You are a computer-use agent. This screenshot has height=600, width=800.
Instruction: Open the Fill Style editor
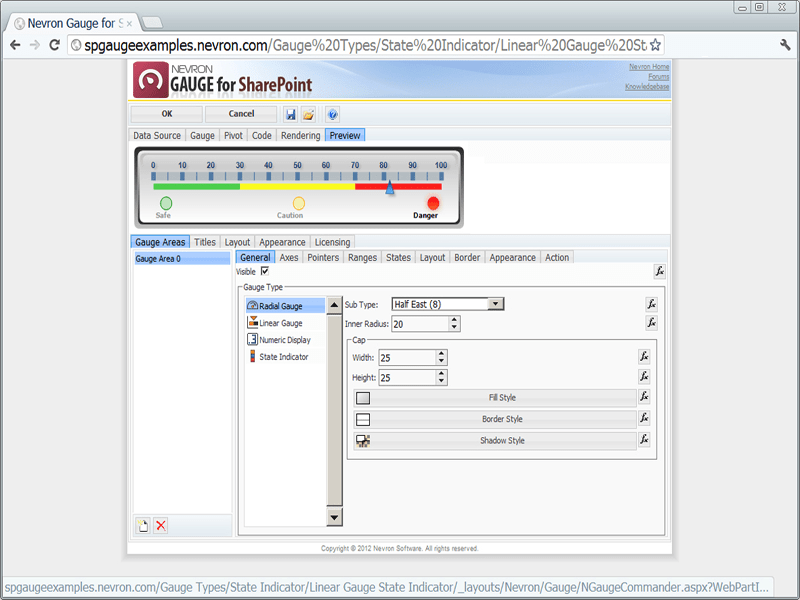(495, 397)
